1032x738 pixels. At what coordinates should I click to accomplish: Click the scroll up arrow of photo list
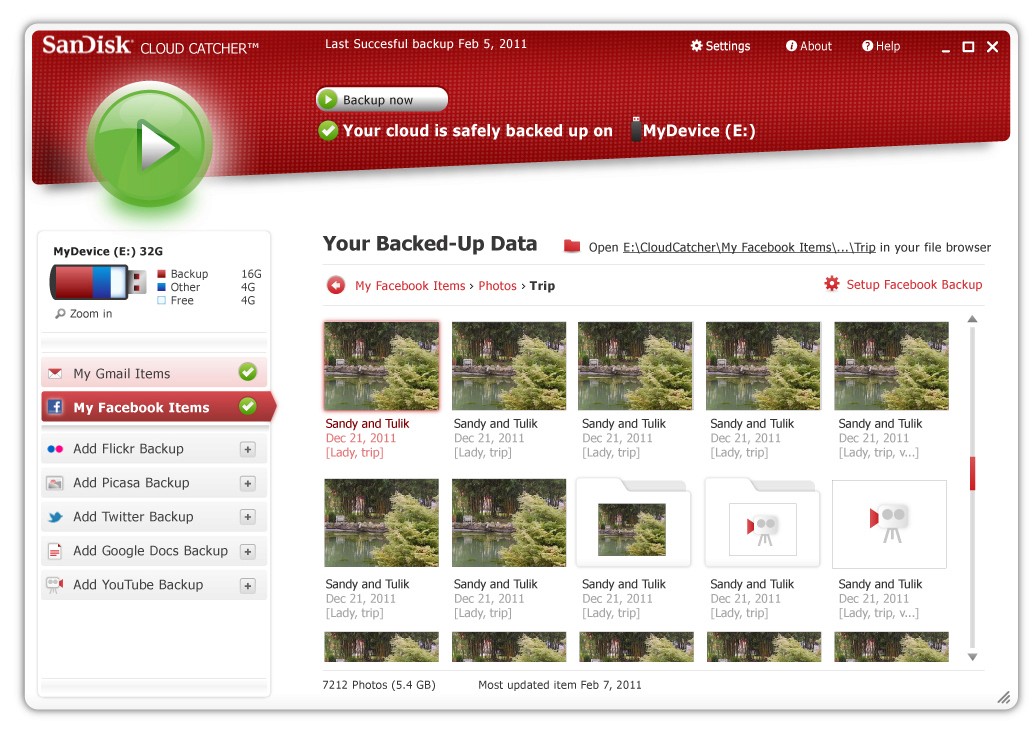(972, 319)
